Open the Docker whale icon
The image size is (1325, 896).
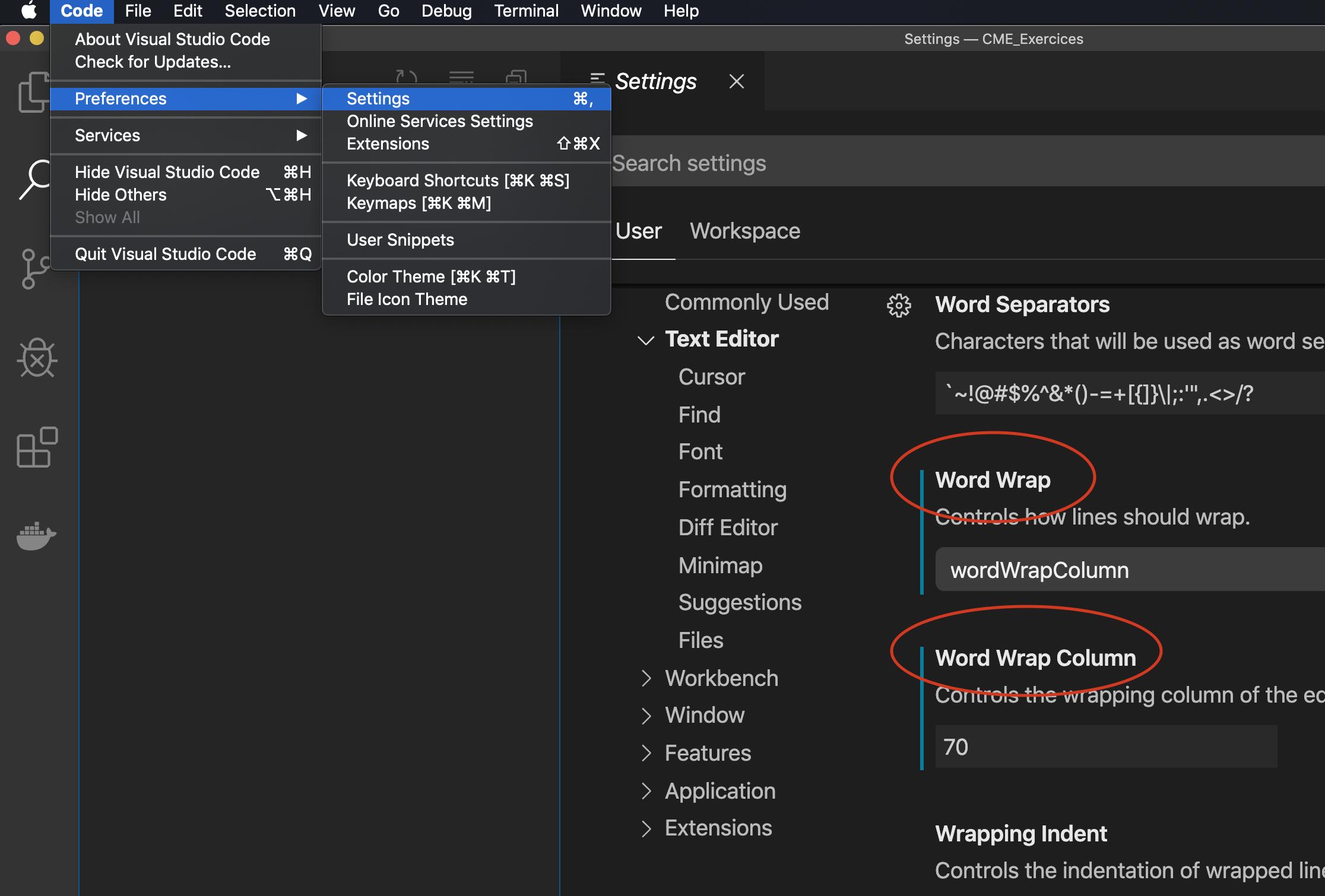[x=37, y=536]
